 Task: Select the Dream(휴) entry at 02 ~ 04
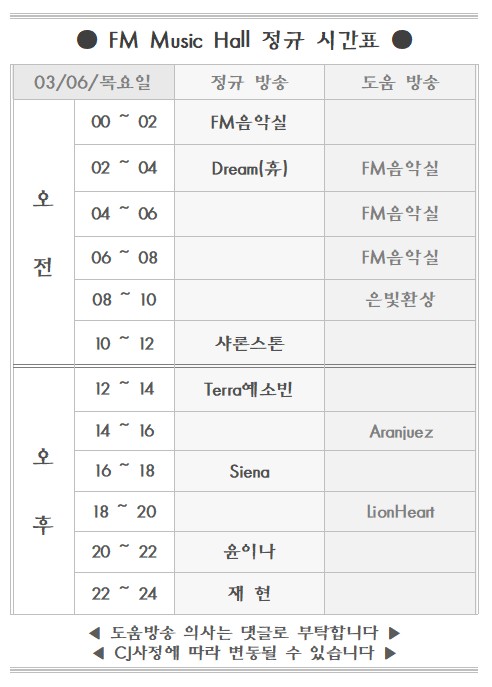249,168
